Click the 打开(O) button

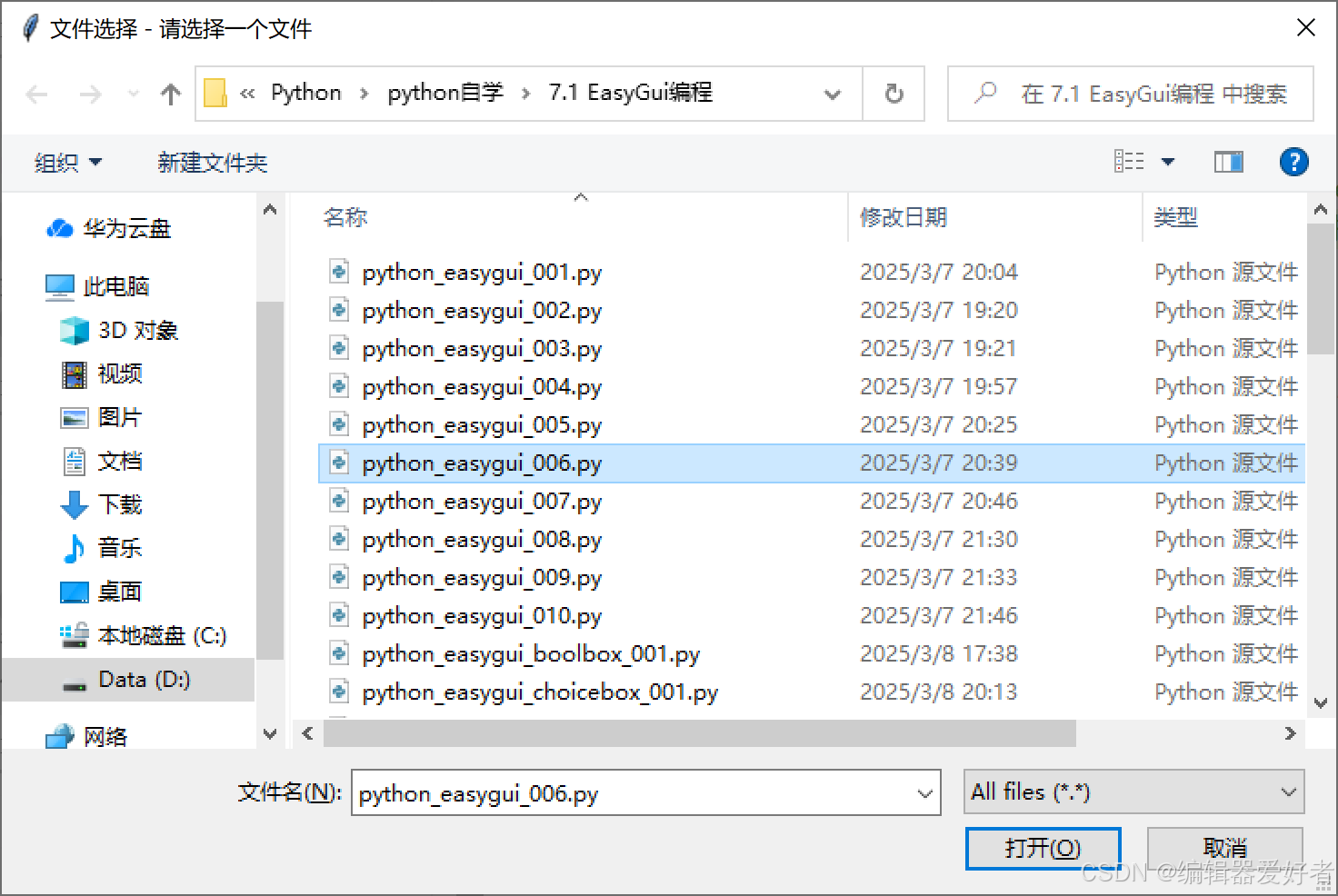(1043, 848)
